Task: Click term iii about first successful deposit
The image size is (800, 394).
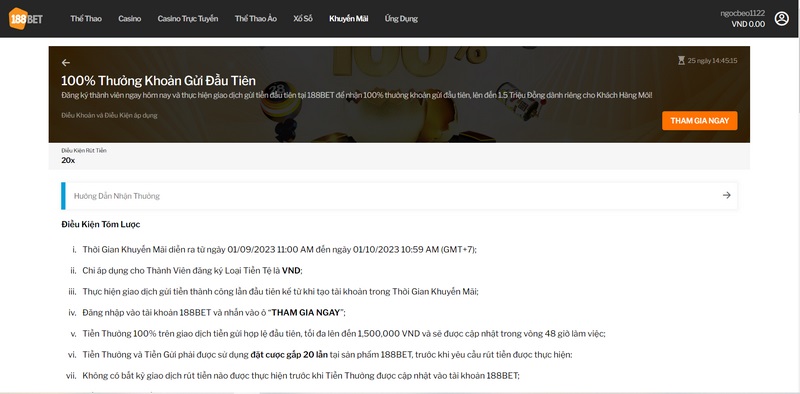Action: coord(280,292)
